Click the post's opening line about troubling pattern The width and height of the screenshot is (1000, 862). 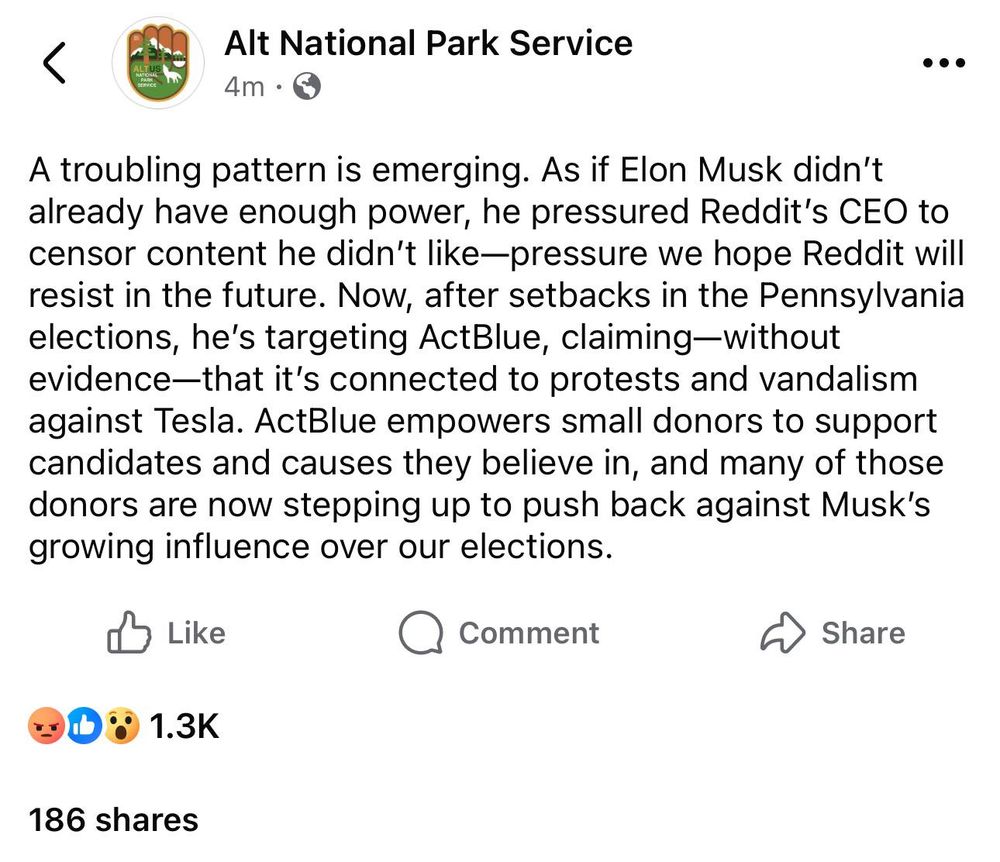[x=270, y=170]
